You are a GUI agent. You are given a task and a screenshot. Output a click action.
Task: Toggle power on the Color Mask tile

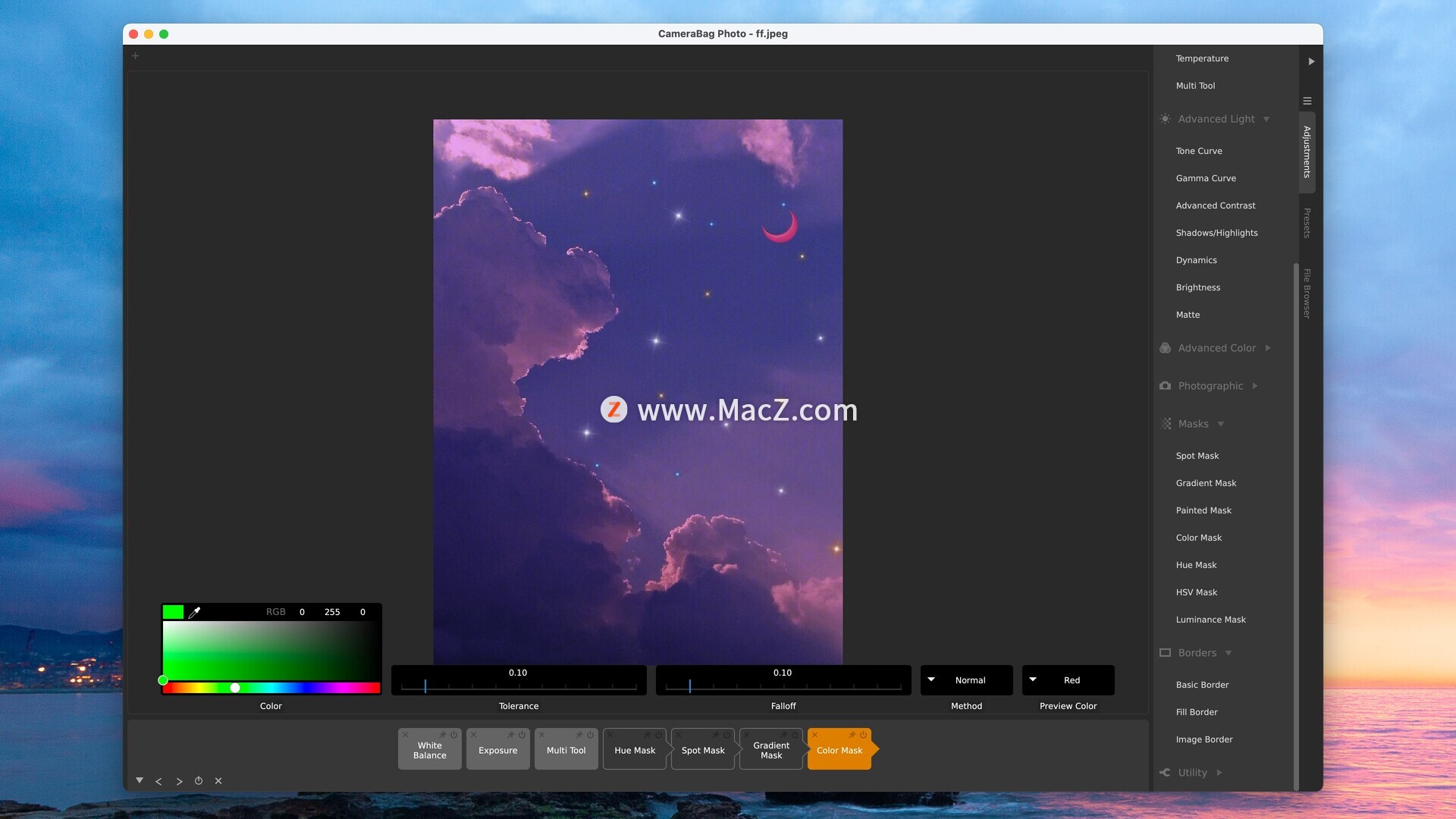pos(863,735)
